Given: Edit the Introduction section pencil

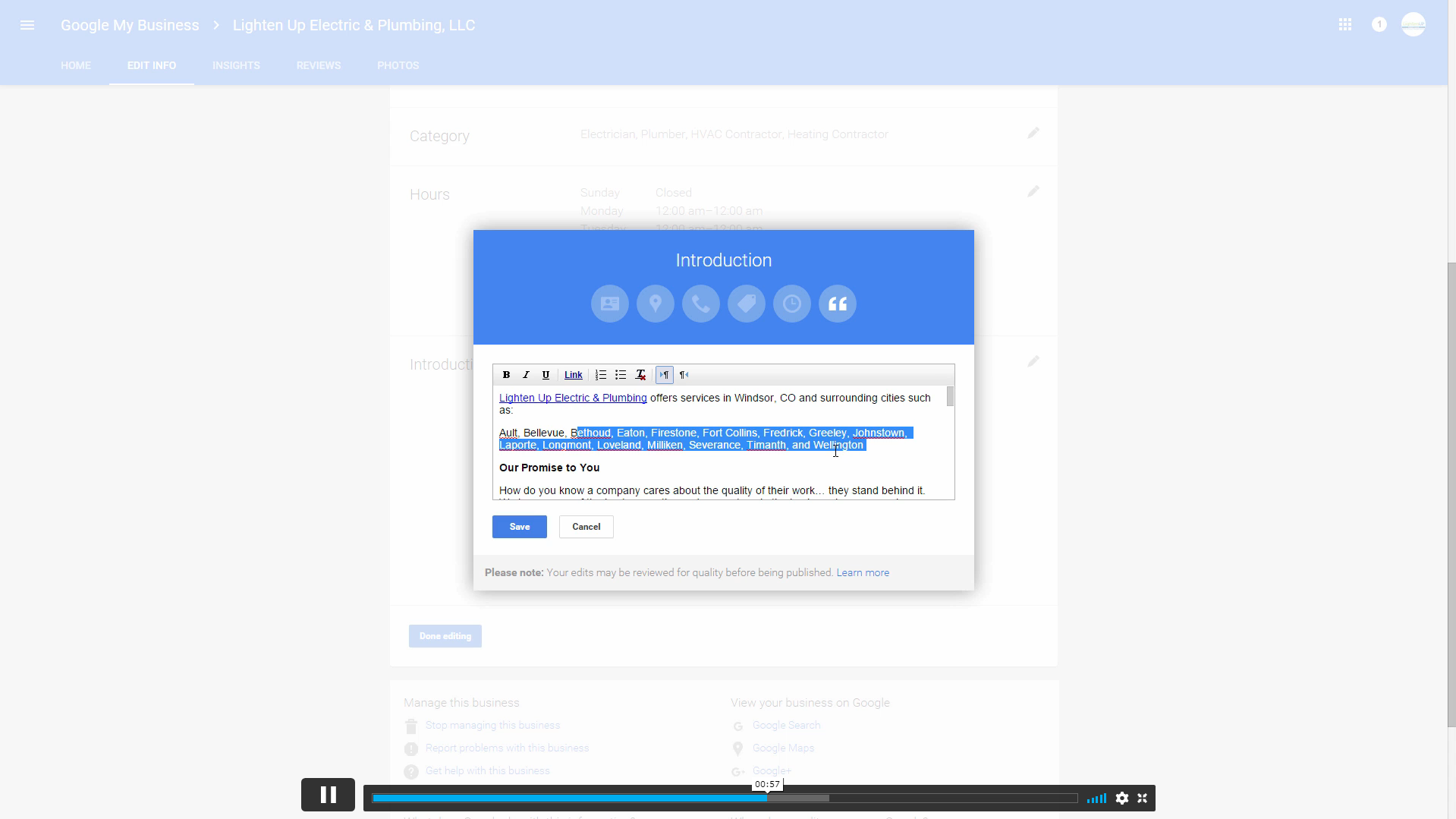Looking at the screenshot, I should pyautogui.click(x=1033, y=362).
